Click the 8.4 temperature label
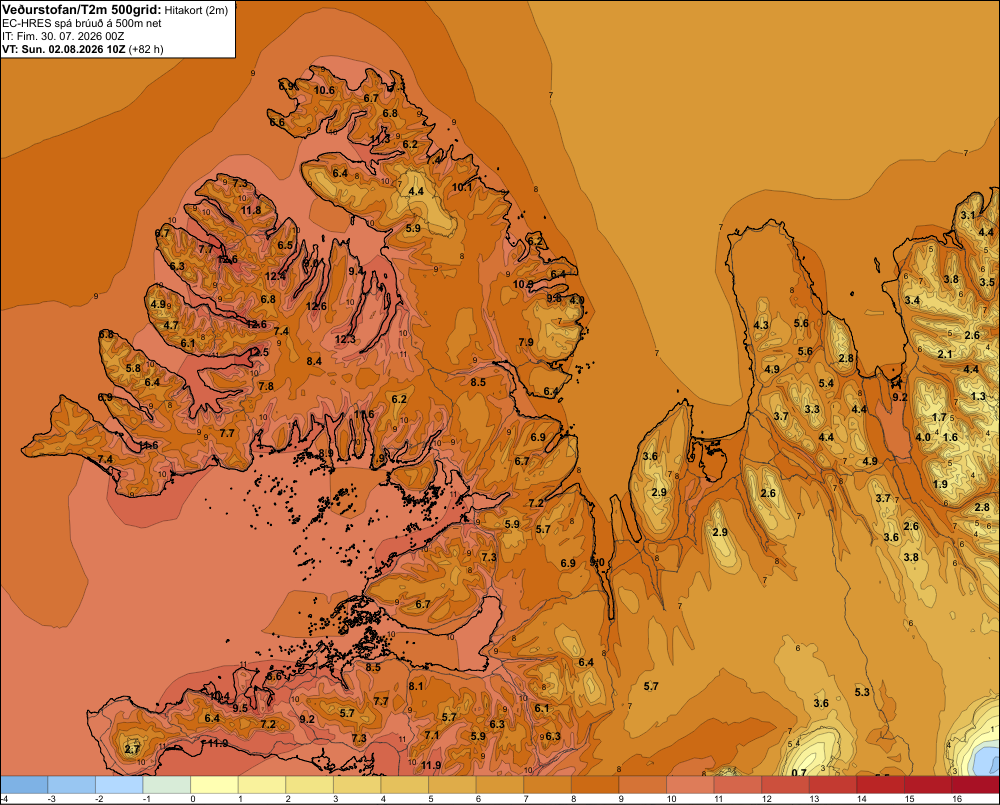The height and width of the screenshot is (805, 1000). coord(314,361)
